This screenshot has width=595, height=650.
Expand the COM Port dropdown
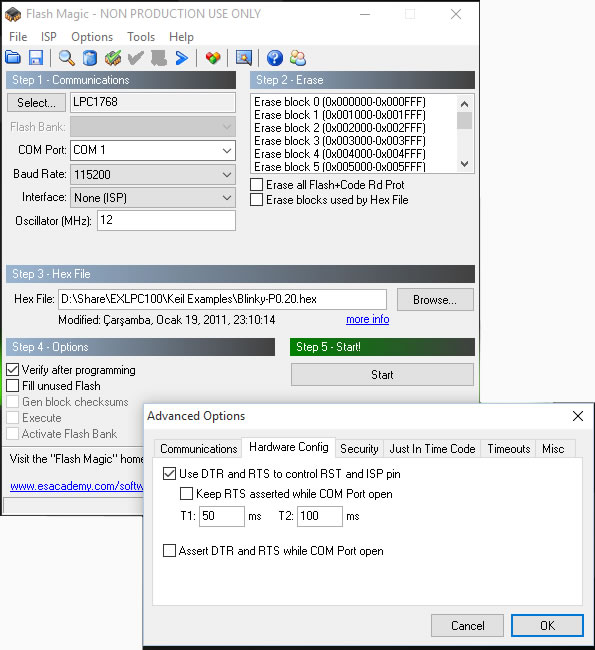pyautogui.click(x=227, y=150)
